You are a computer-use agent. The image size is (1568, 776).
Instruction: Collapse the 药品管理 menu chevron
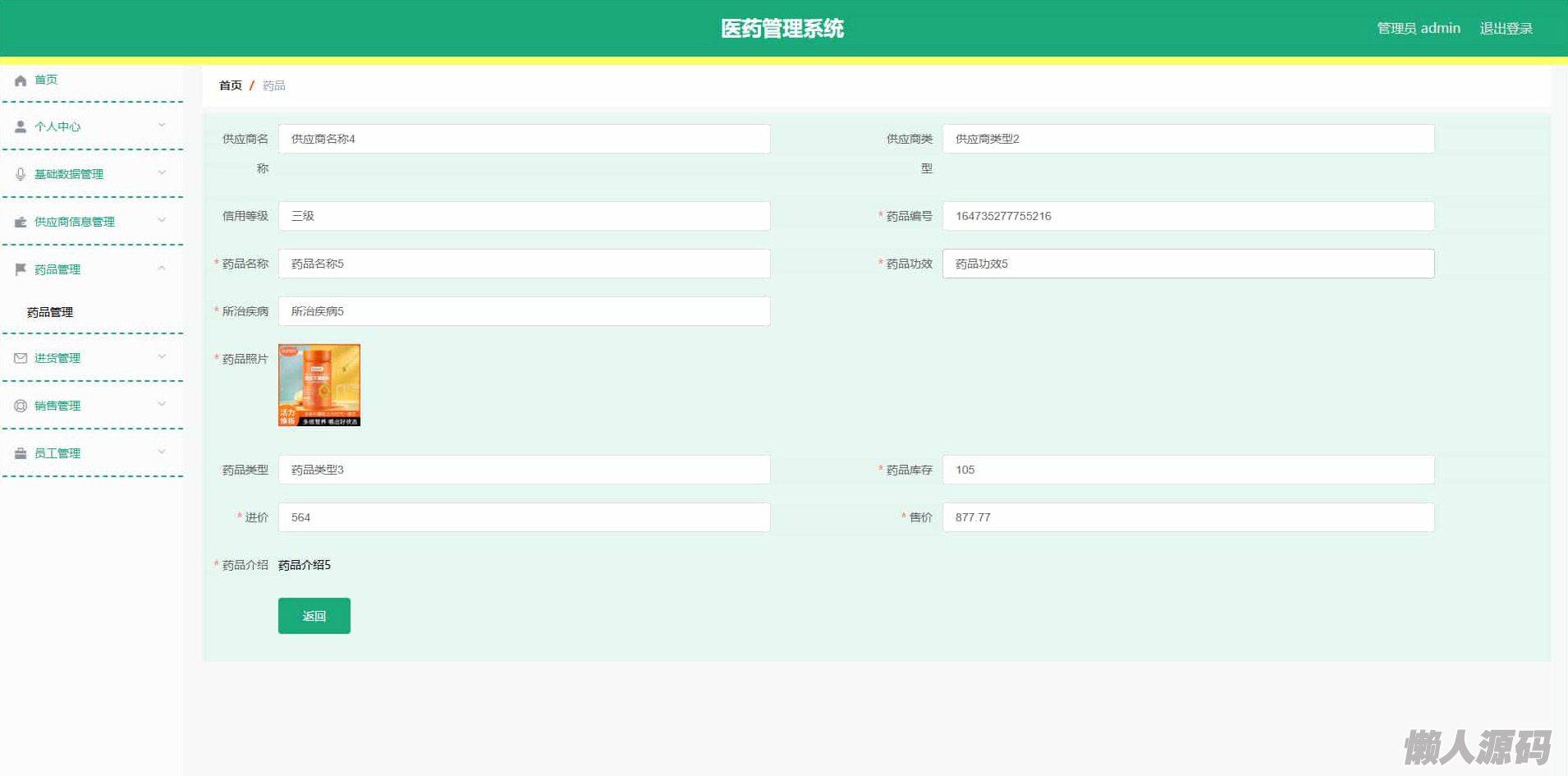pyautogui.click(x=162, y=269)
